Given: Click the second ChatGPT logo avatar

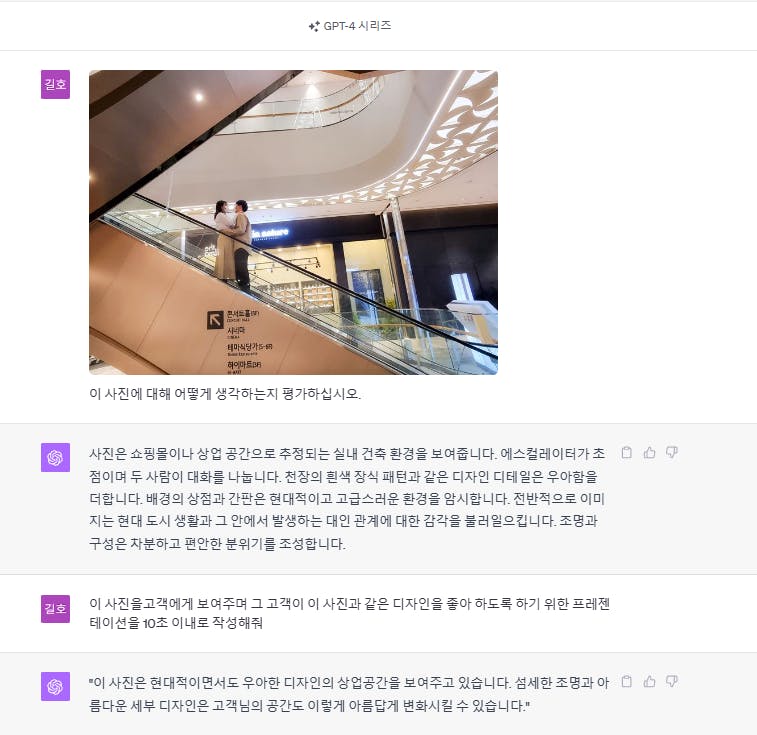Looking at the screenshot, I should [55, 686].
